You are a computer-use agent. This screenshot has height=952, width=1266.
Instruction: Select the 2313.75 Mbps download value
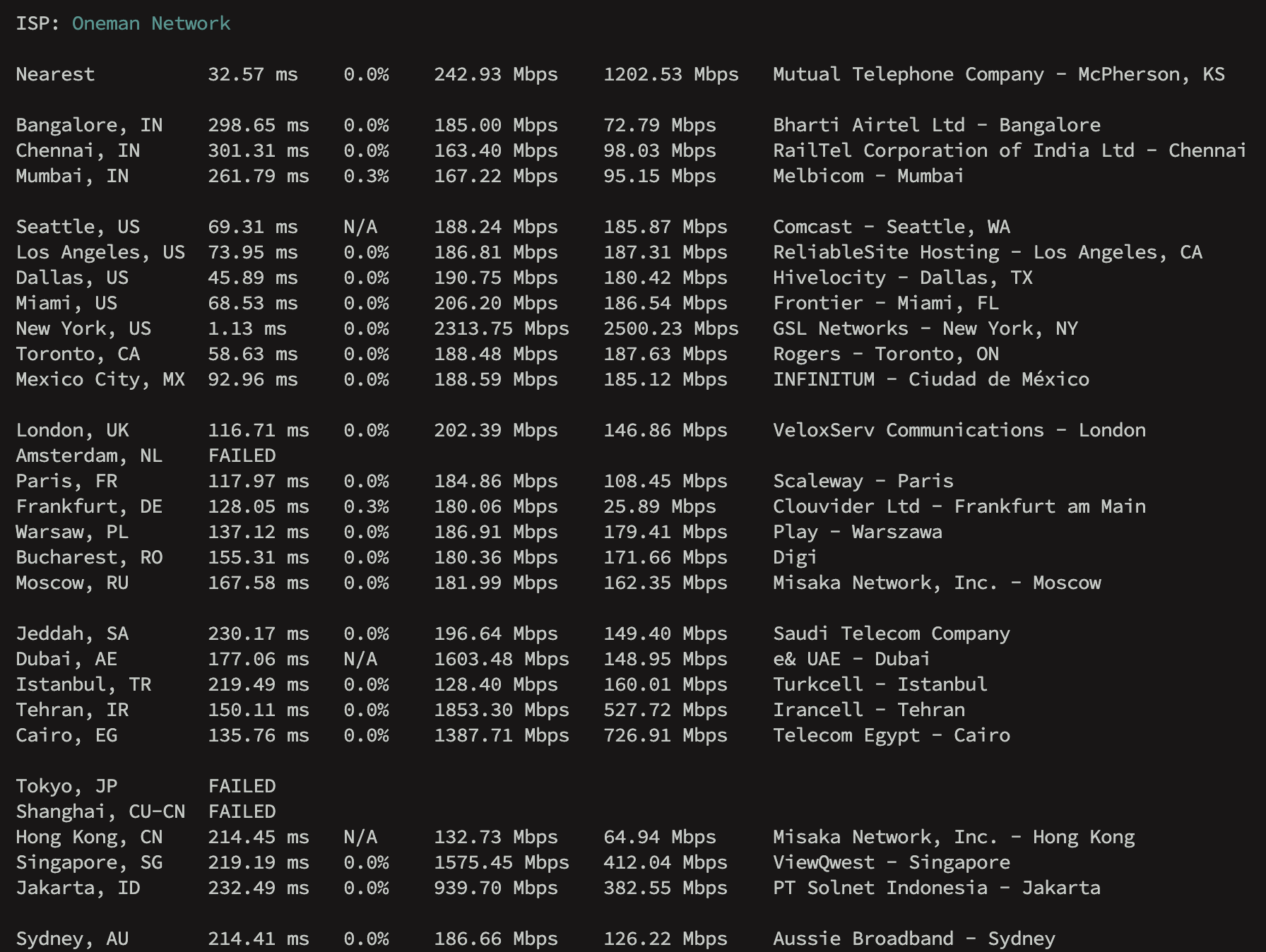coord(502,328)
